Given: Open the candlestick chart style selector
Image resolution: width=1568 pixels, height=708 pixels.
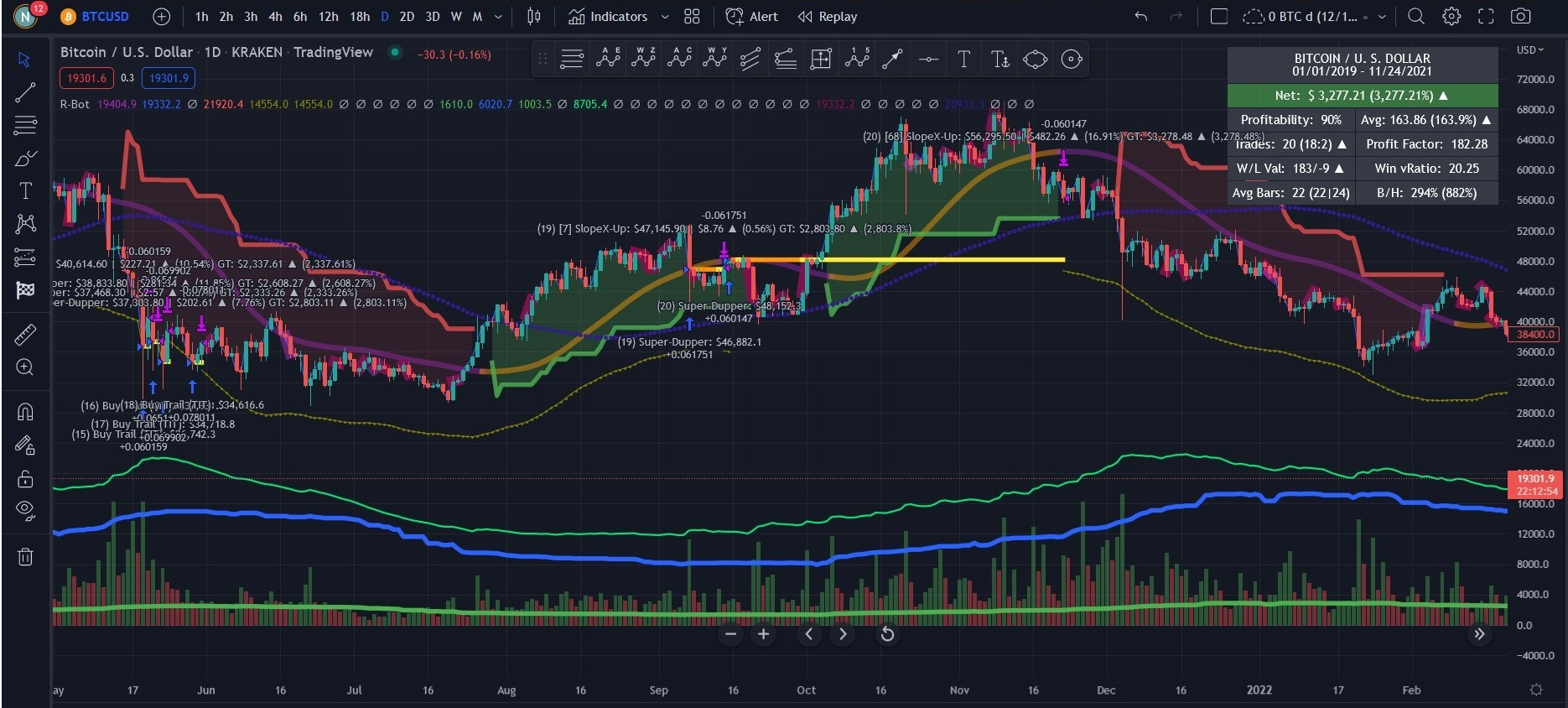Looking at the screenshot, I should pyautogui.click(x=533, y=17).
